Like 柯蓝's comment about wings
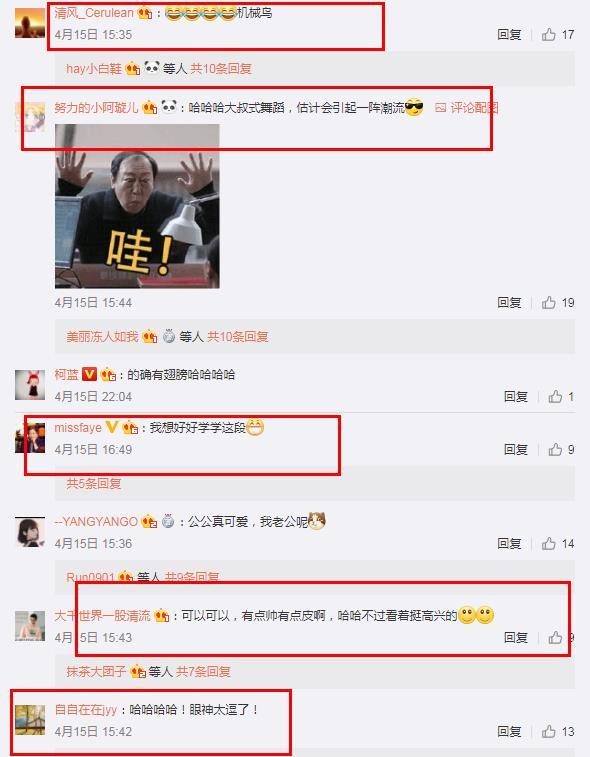The width and height of the screenshot is (590, 757). tap(555, 396)
